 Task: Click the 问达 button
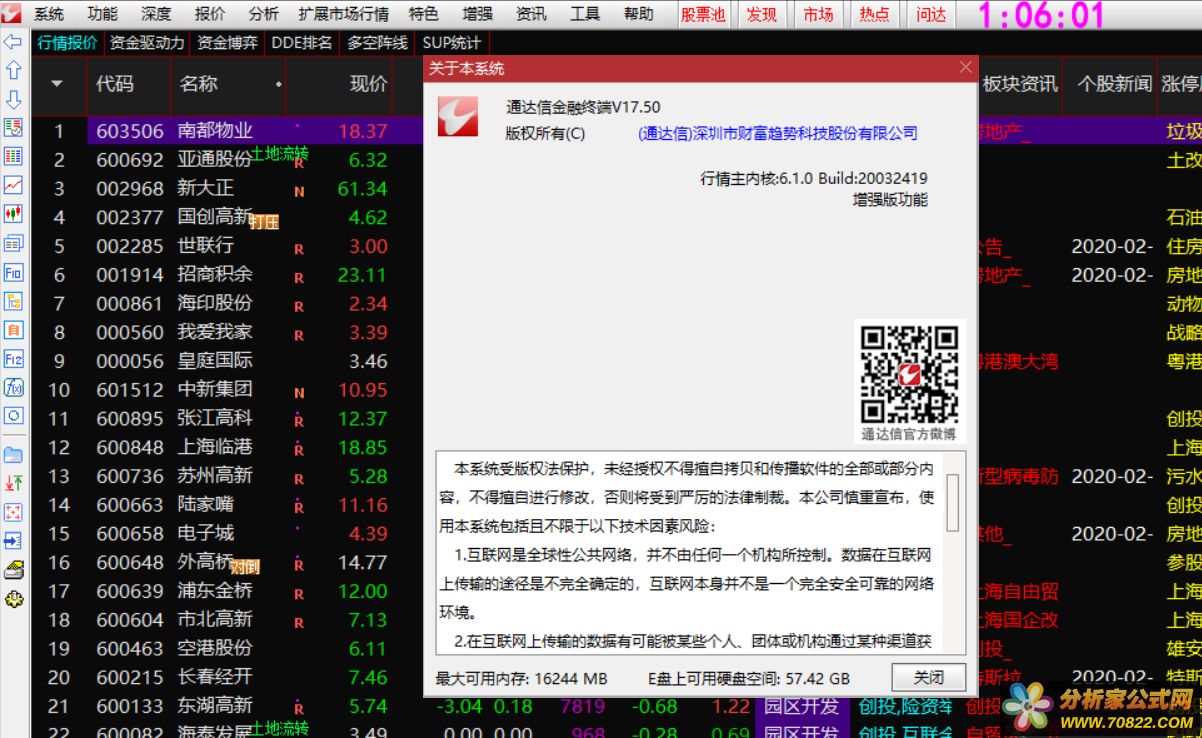click(x=932, y=14)
